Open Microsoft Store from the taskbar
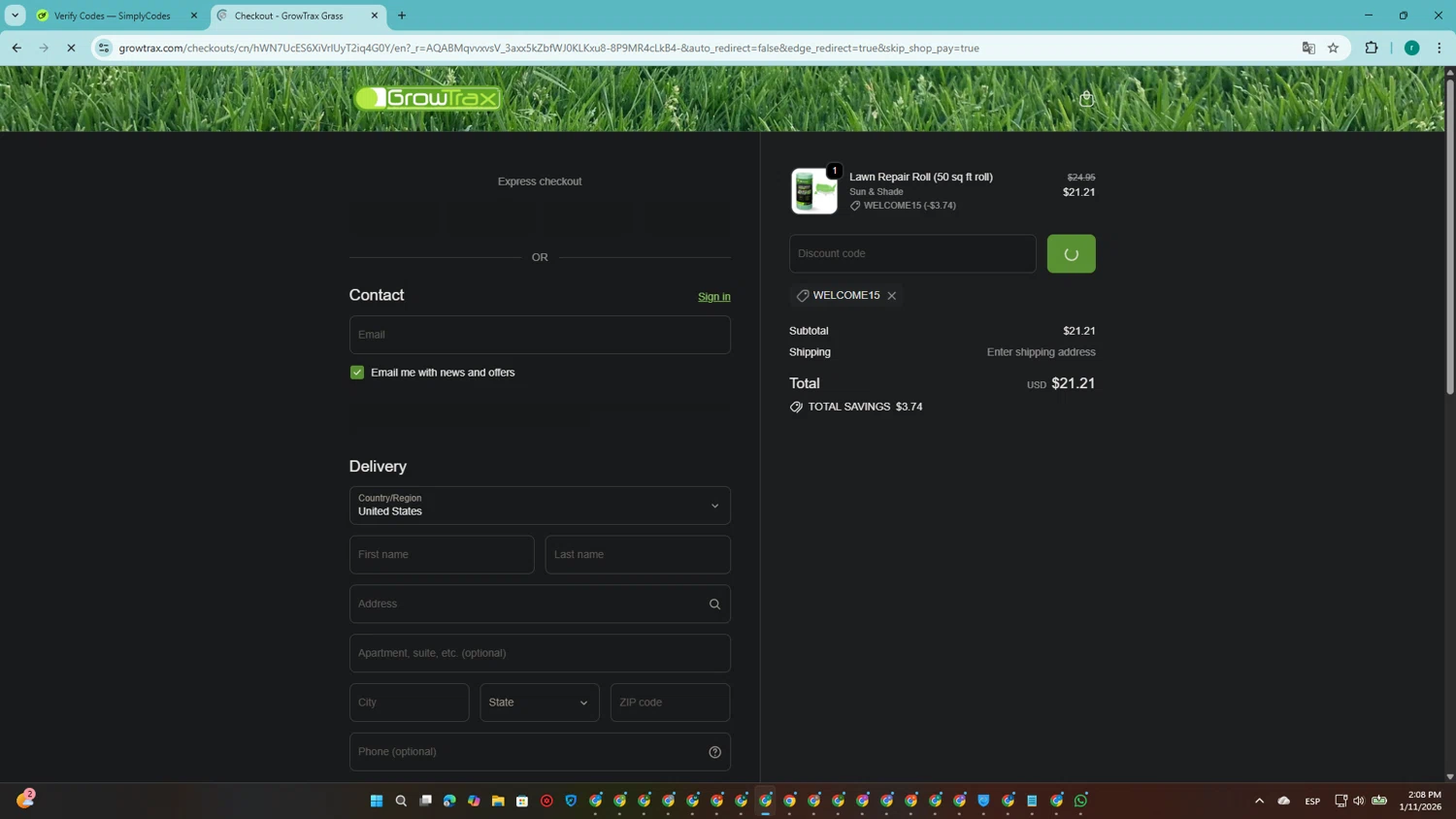Image resolution: width=1456 pixels, height=819 pixels. pyautogui.click(x=522, y=801)
